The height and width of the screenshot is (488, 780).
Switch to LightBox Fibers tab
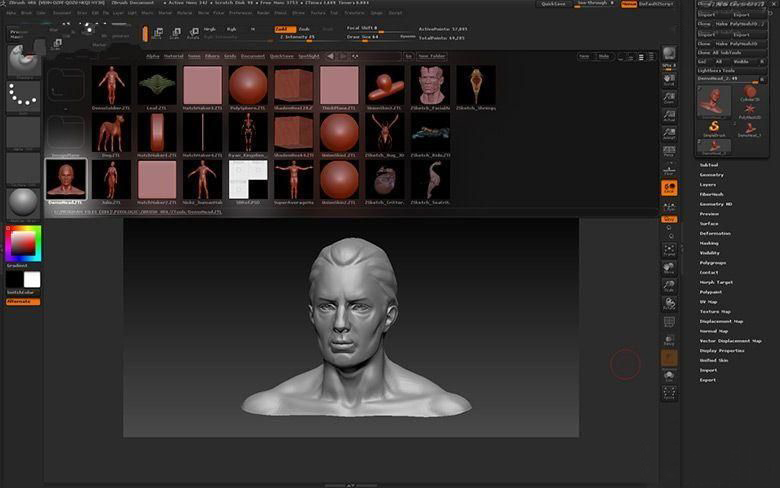coord(212,56)
